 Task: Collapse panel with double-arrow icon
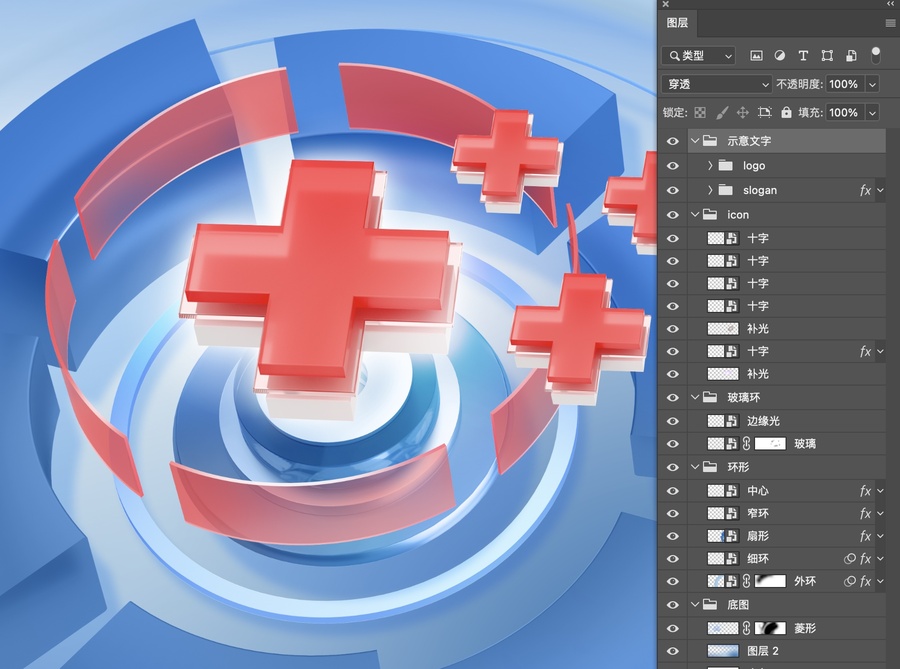891,3
